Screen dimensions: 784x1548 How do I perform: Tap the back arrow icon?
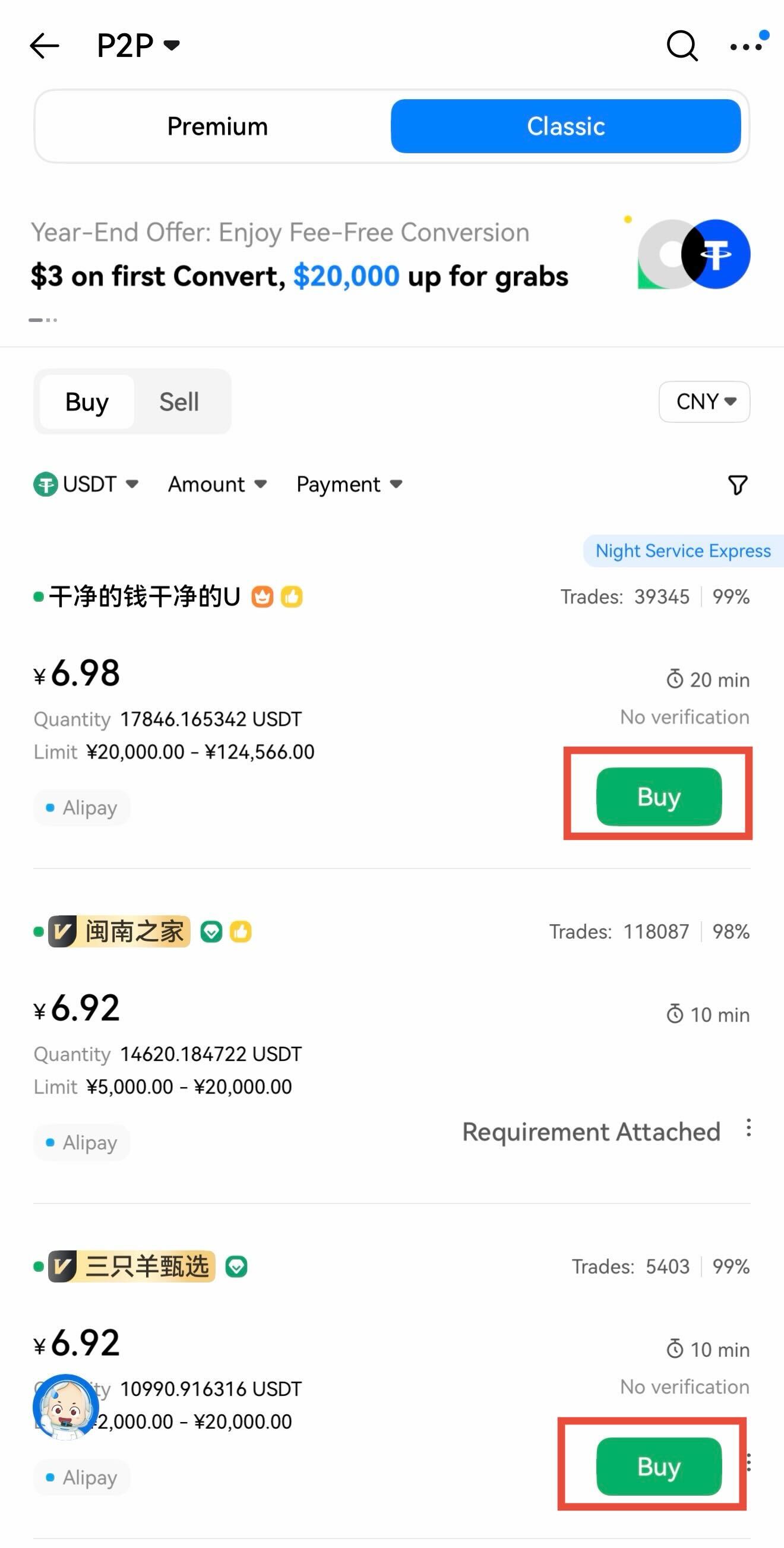click(x=45, y=46)
